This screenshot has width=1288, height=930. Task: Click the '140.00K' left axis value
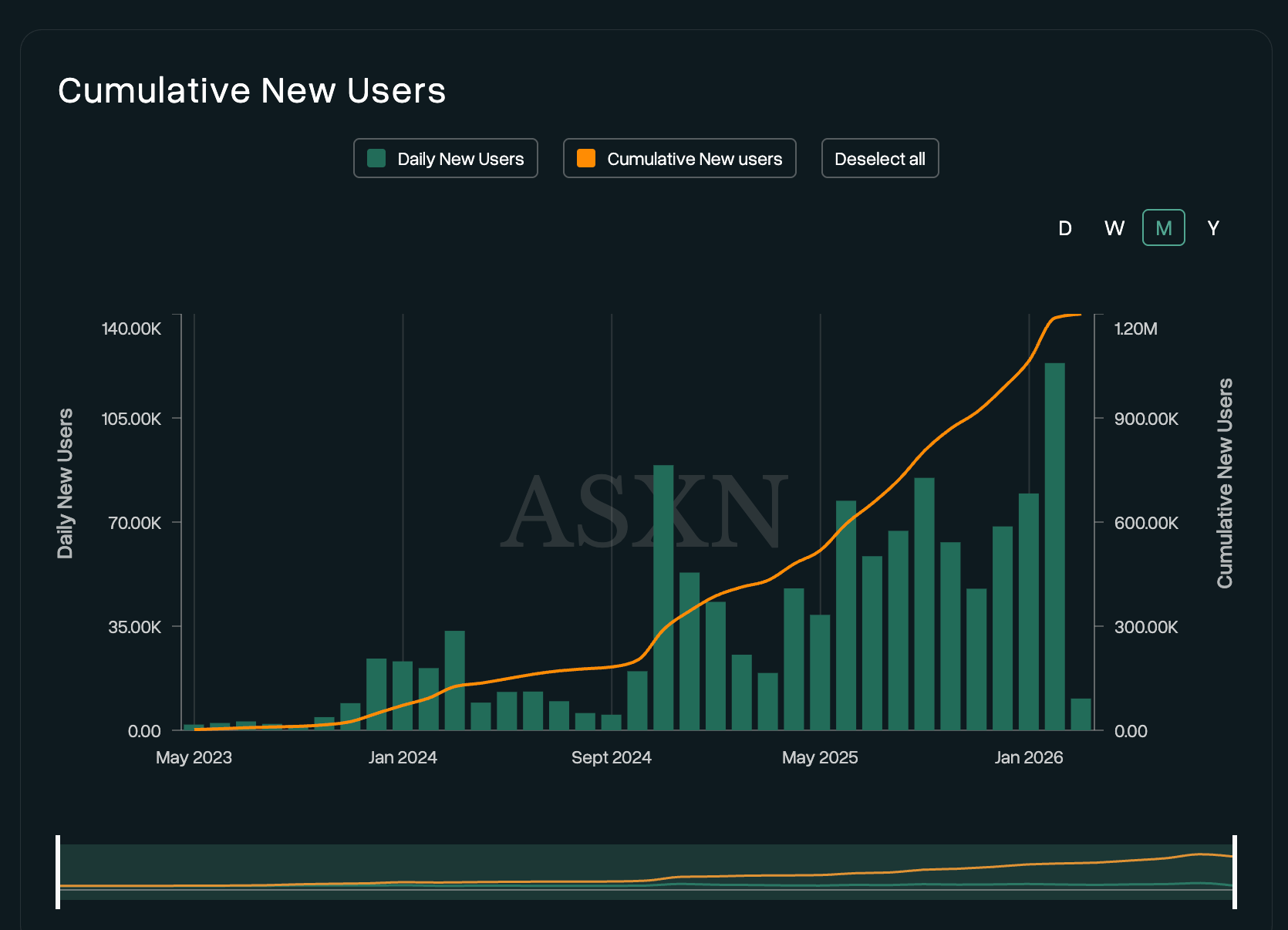132,329
